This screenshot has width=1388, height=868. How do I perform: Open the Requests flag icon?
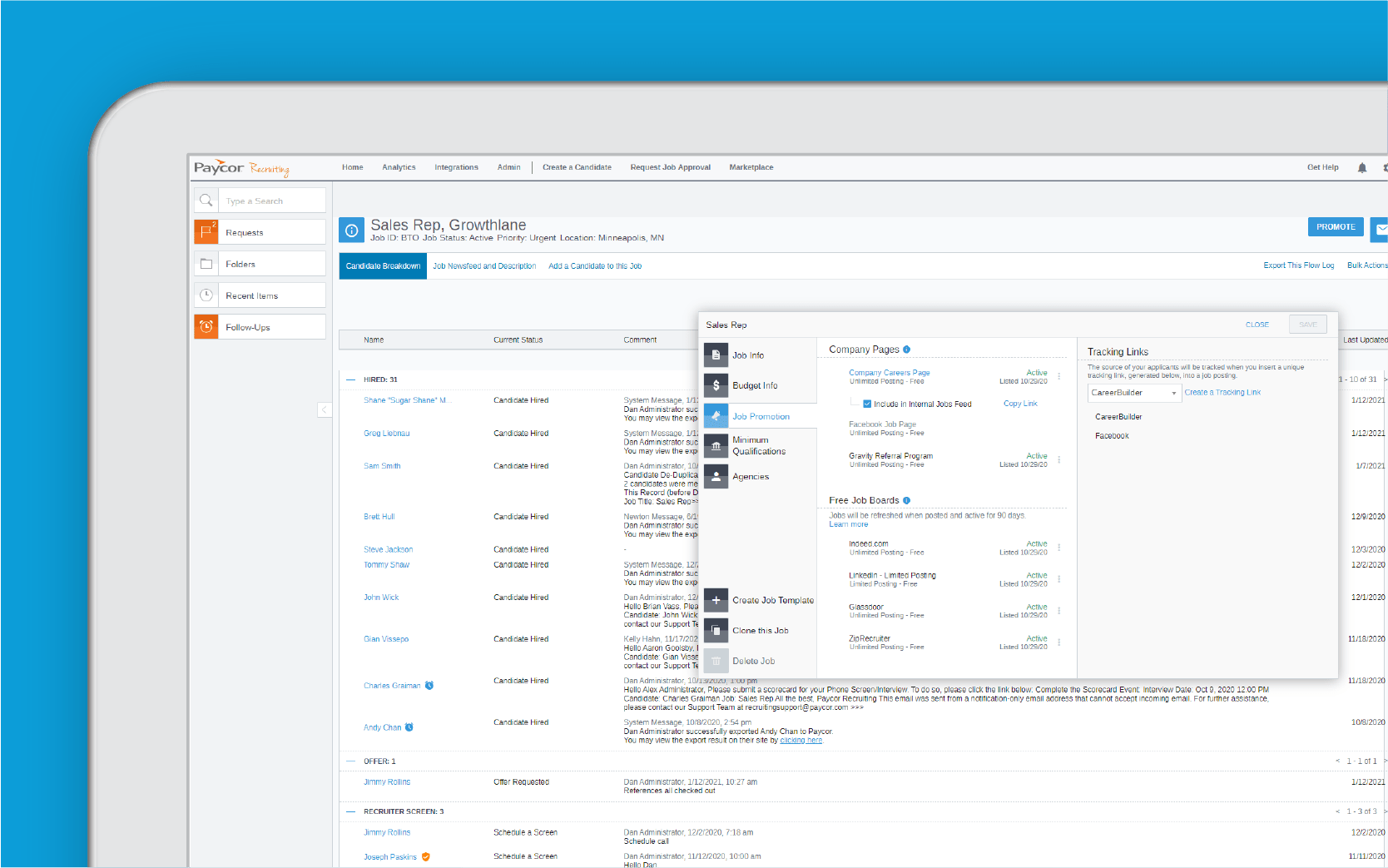pyautogui.click(x=206, y=232)
